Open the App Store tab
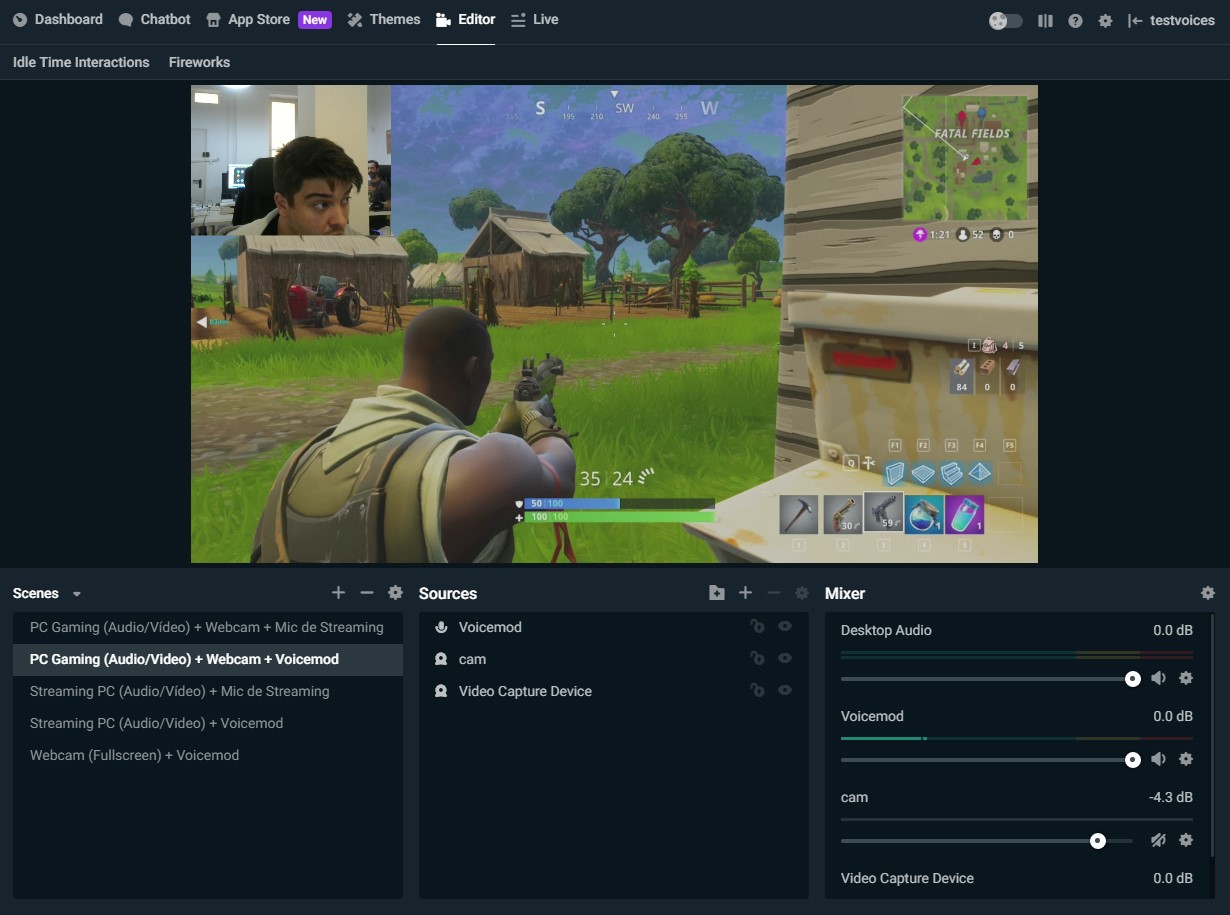The height and width of the screenshot is (915, 1230). 248,20
